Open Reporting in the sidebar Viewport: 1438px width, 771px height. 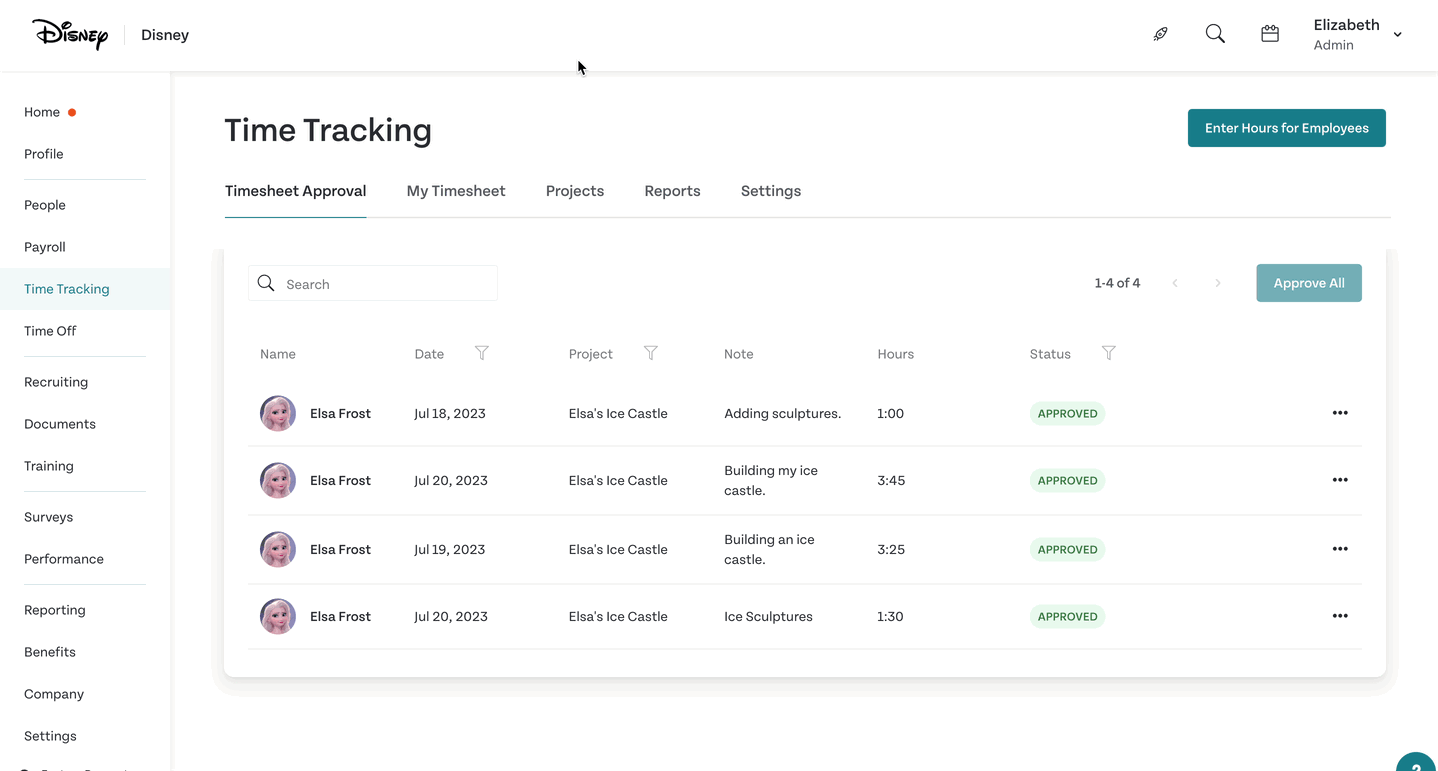[55, 610]
